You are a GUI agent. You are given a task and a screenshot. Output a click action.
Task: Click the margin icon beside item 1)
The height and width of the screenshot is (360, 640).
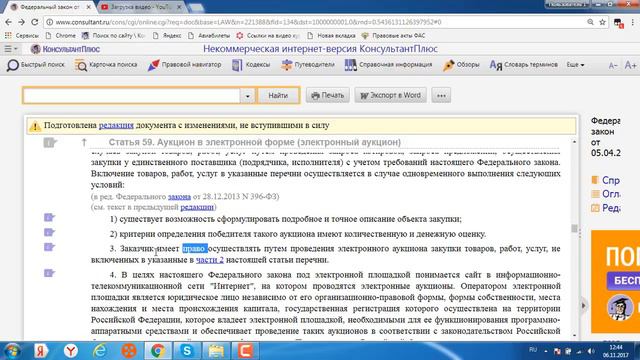(49, 218)
